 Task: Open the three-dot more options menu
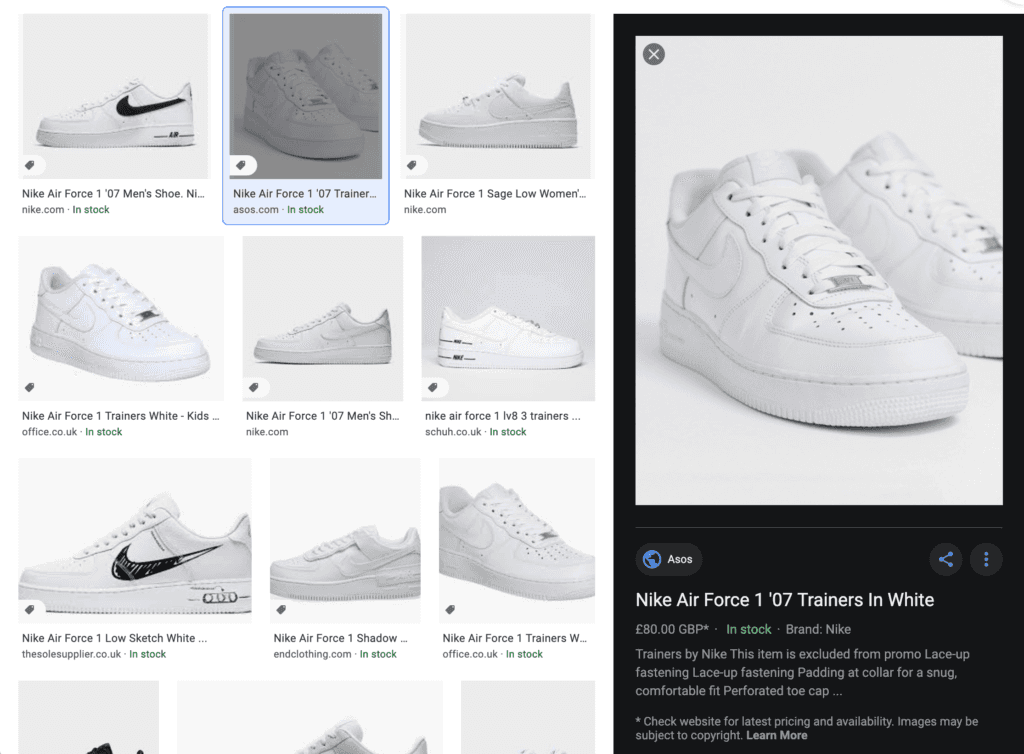986,559
